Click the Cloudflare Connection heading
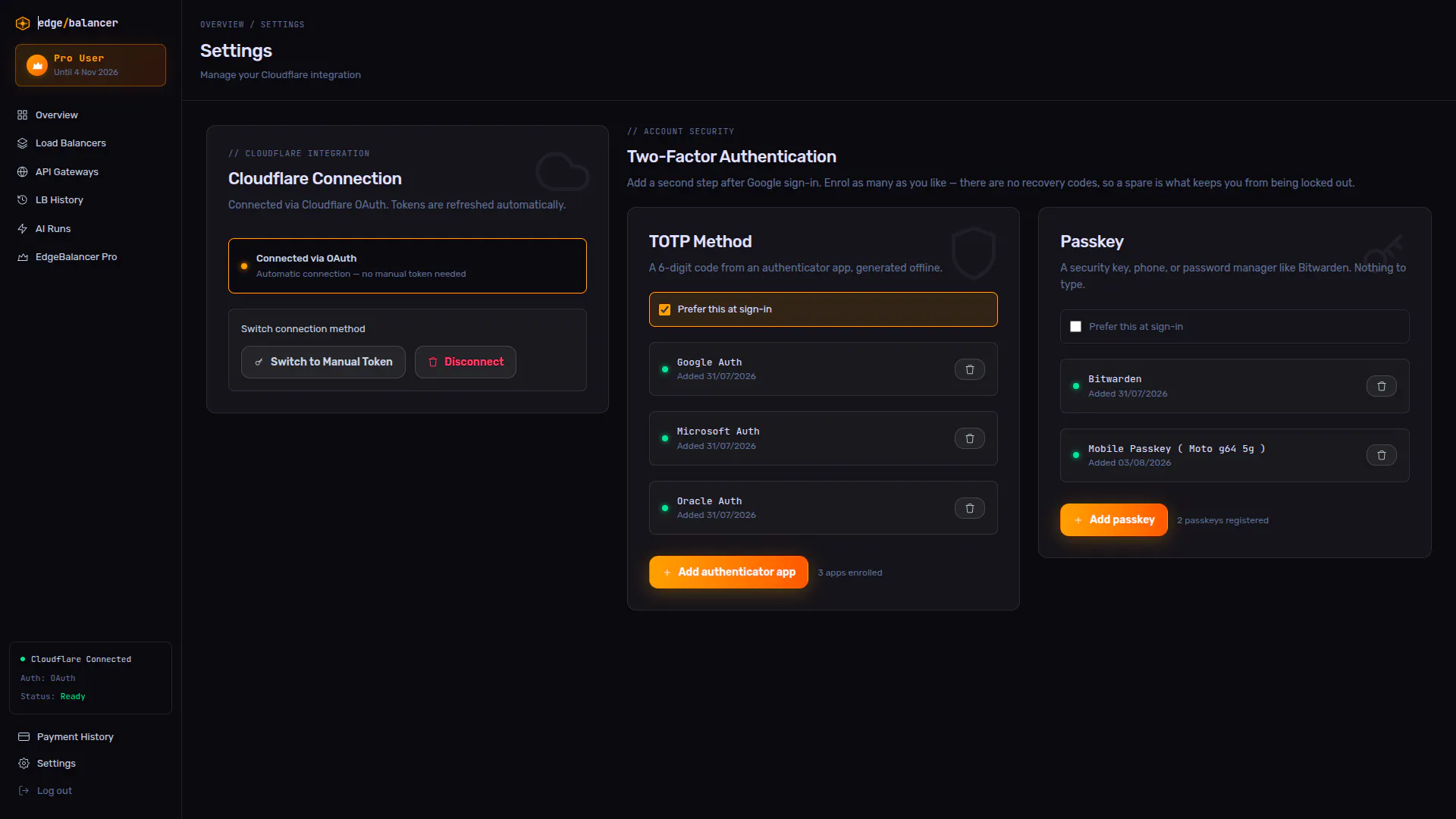The width and height of the screenshot is (1456, 819). click(x=315, y=179)
